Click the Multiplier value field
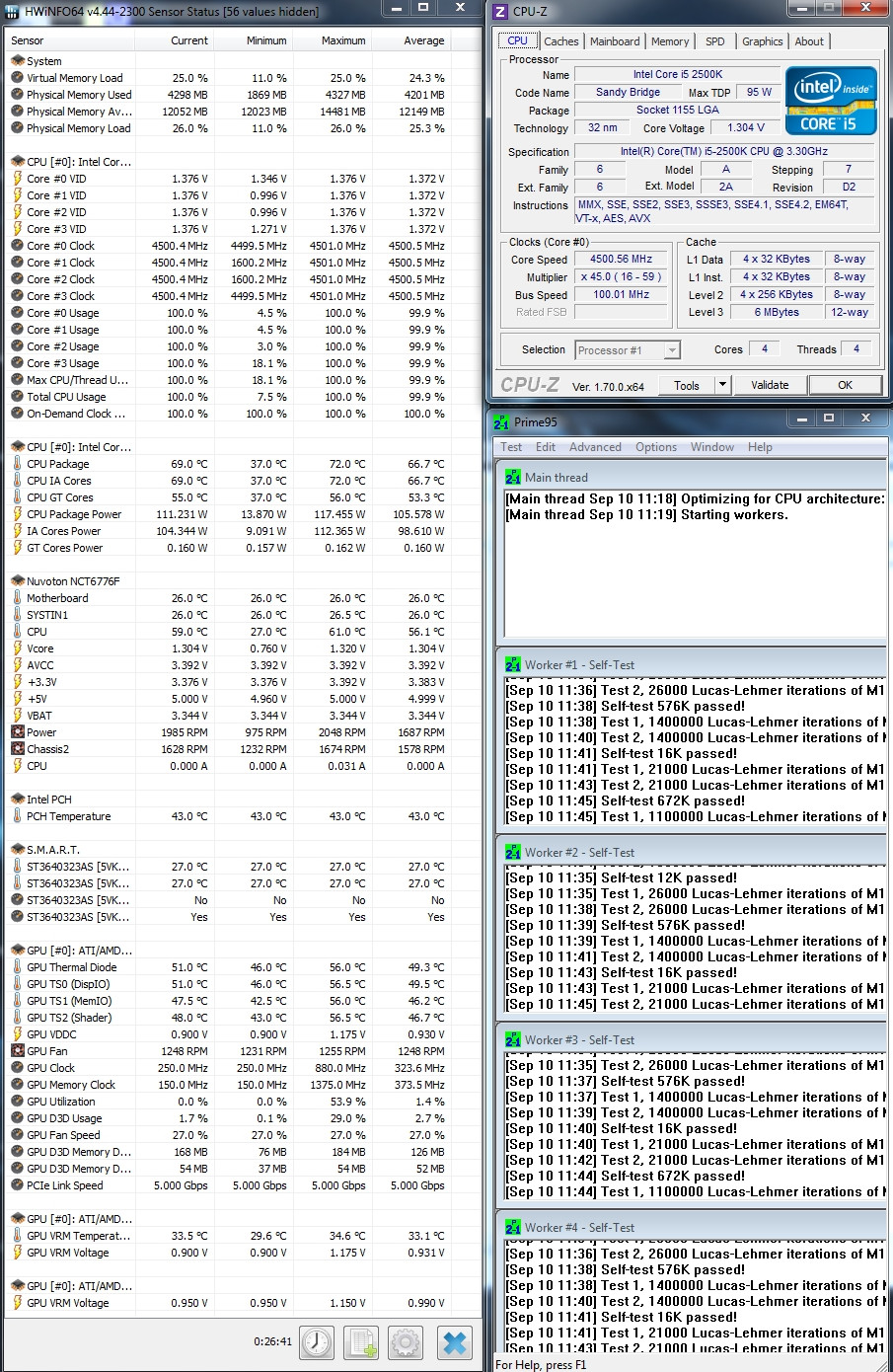This screenshot has height=1372, width=893. (x=621, y=276)
